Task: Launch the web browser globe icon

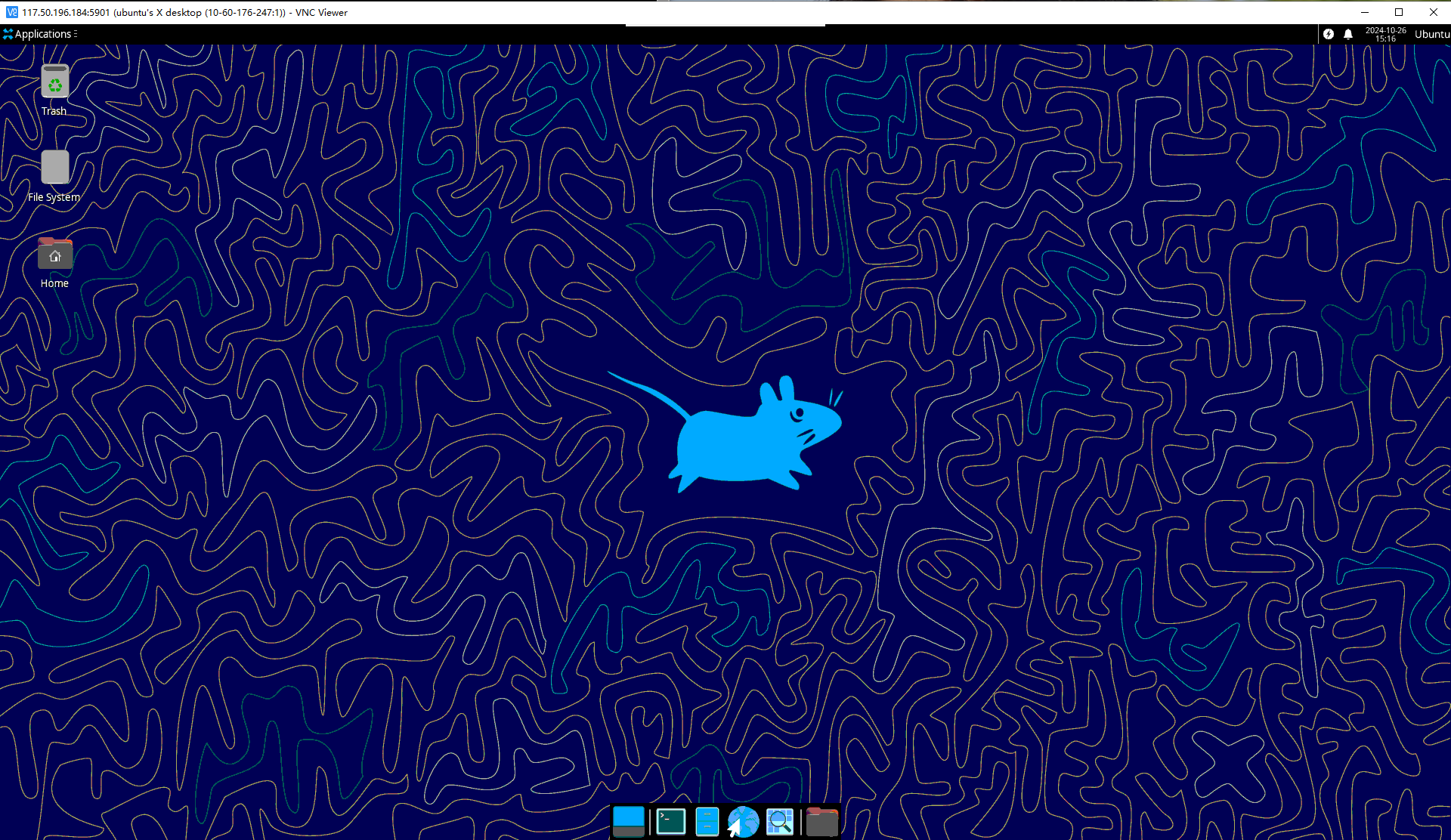Action: pyautogui.click(x=743, y=821)
